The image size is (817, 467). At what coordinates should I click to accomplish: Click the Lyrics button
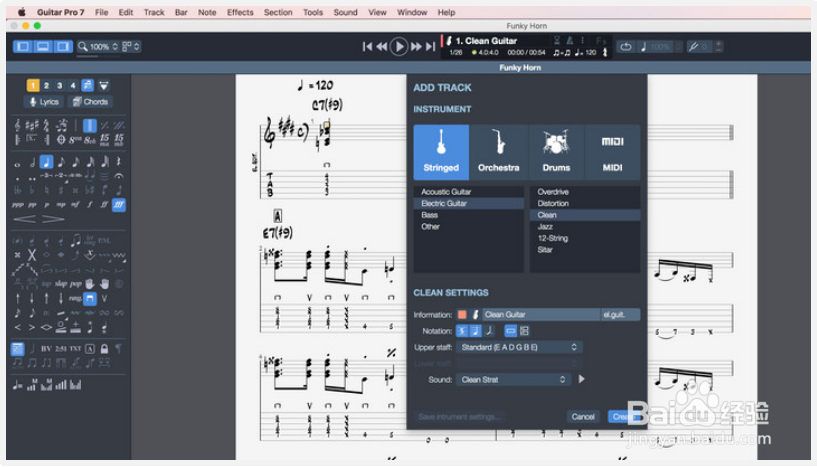coord(44,102)
